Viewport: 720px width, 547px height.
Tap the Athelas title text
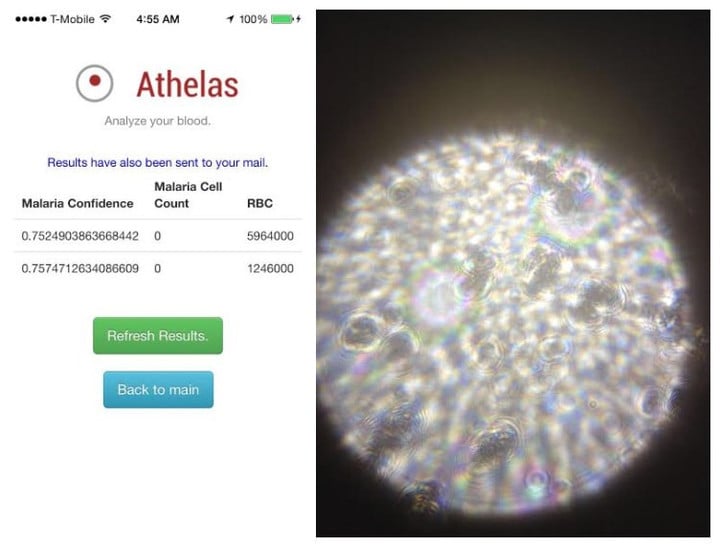[x=188, y=83]
